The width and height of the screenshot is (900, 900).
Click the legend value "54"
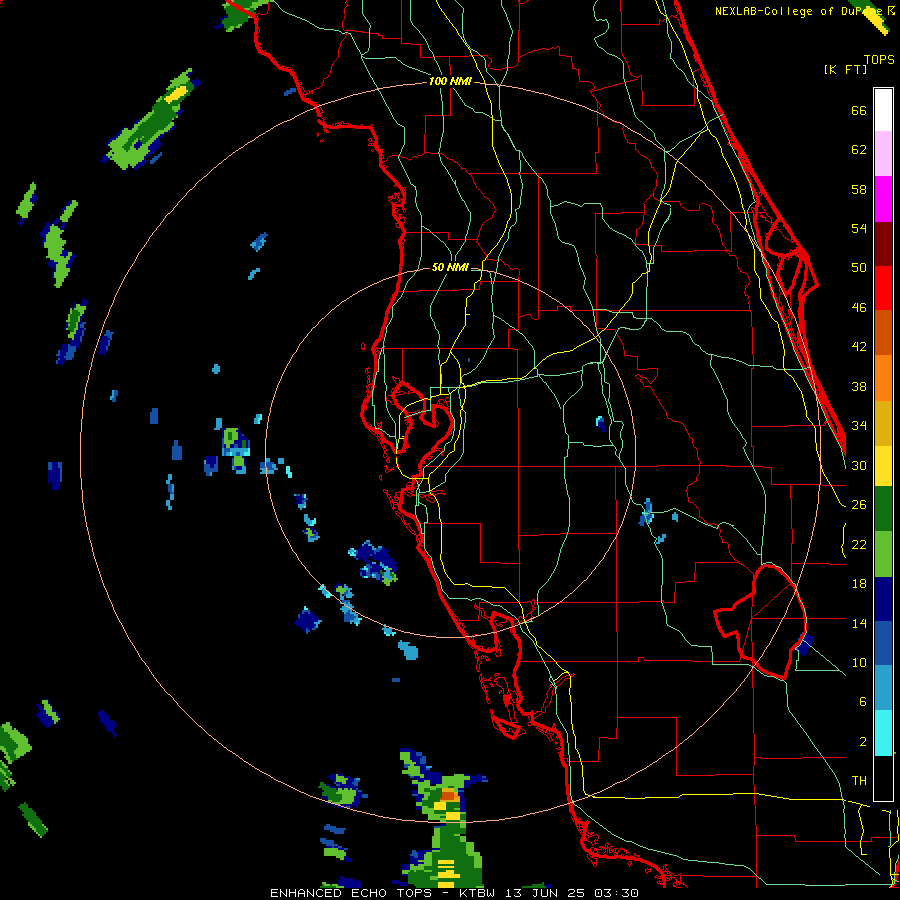[859, 228]
